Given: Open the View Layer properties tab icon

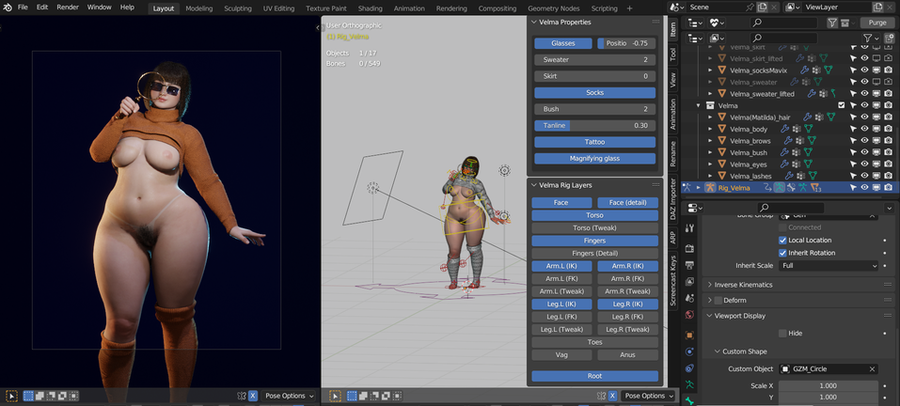Looking at the screenshot, I should [x=689, y=282].
